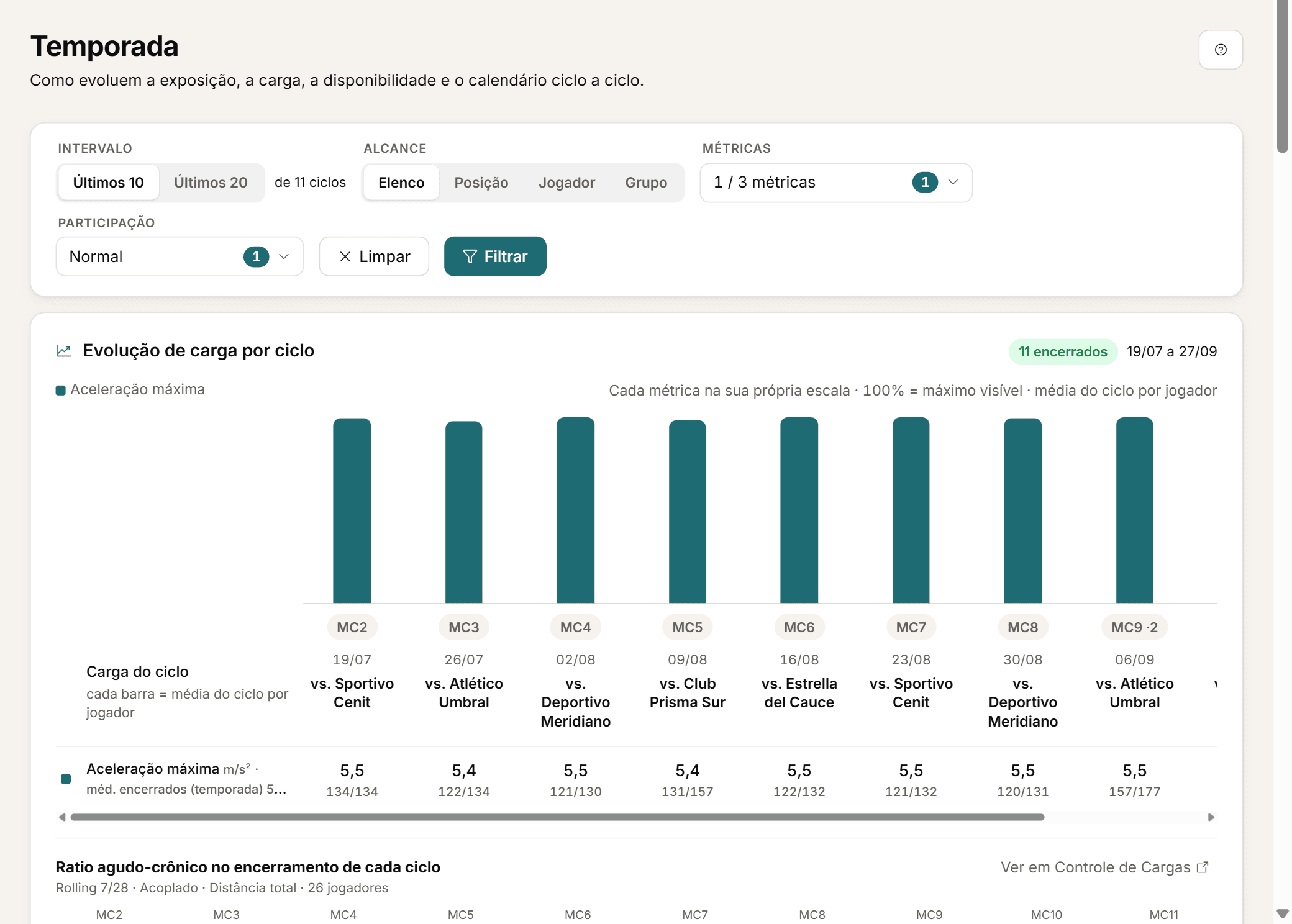Click the page scrollbar down arrow

point(1282,913)
